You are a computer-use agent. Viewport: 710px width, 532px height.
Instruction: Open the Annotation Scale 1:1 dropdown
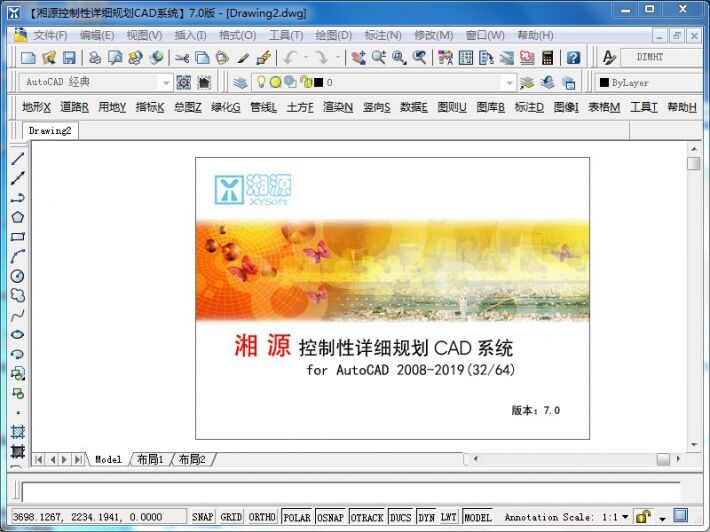pyautogui.click(x=625, y=517)
